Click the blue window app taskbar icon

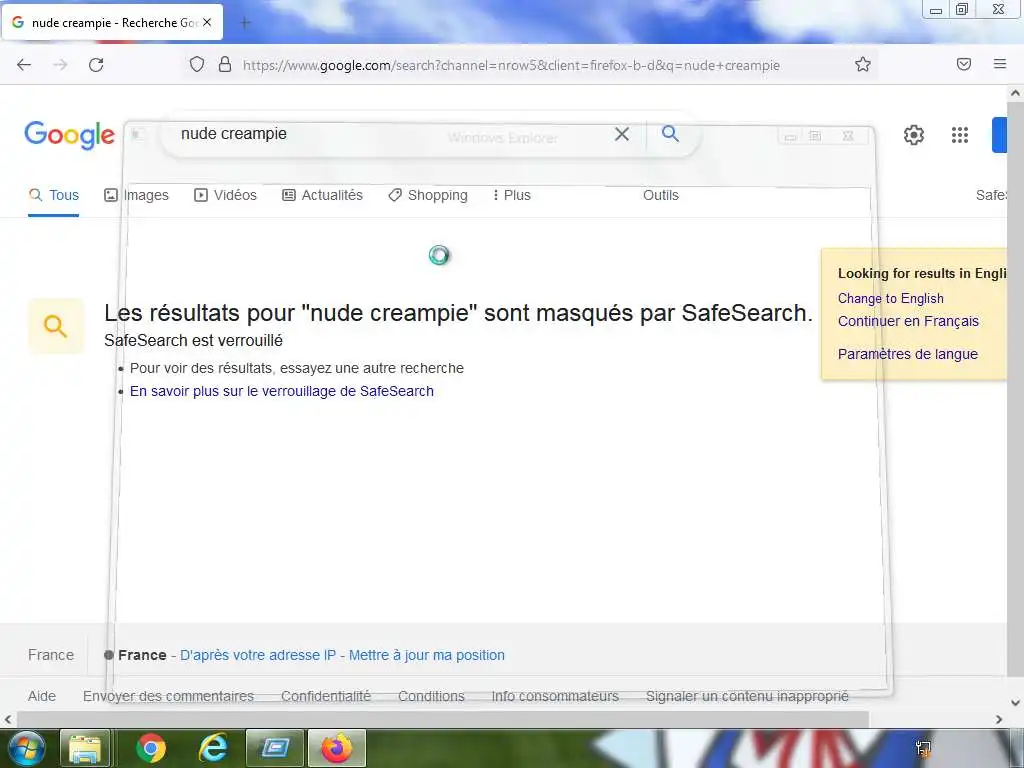(275, 748)
